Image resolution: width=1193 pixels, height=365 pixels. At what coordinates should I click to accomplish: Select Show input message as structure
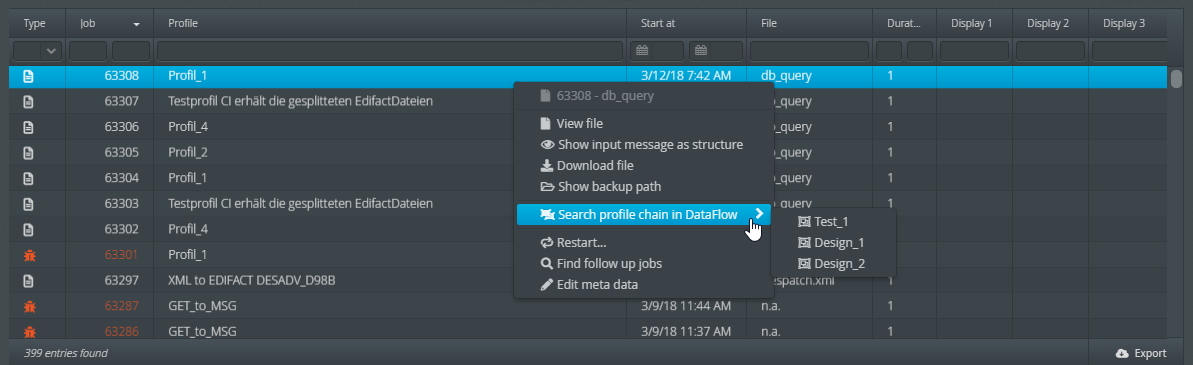coord(642,144)
